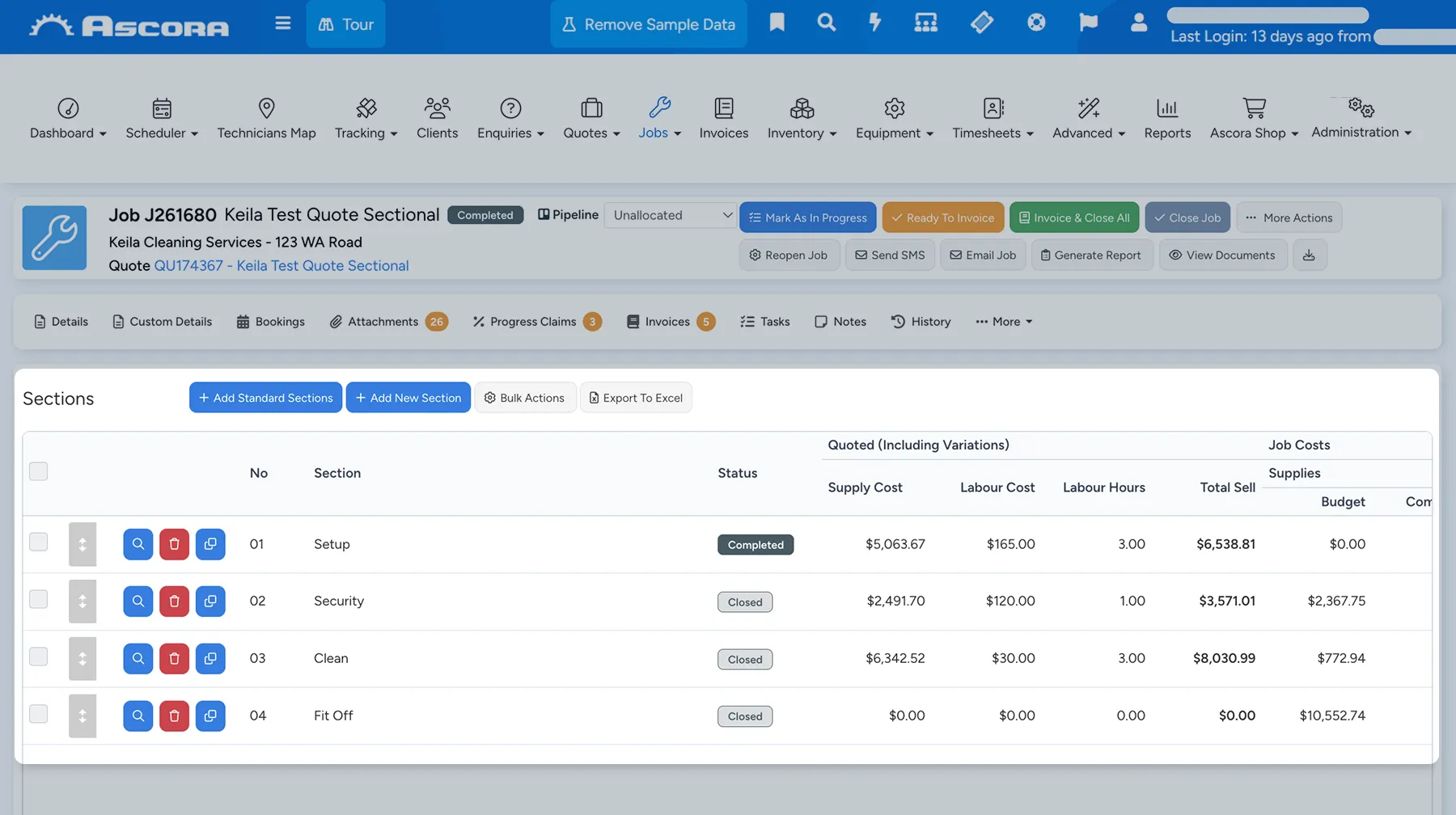Expand the Administration dropdown menu

tap(1361, 118)
